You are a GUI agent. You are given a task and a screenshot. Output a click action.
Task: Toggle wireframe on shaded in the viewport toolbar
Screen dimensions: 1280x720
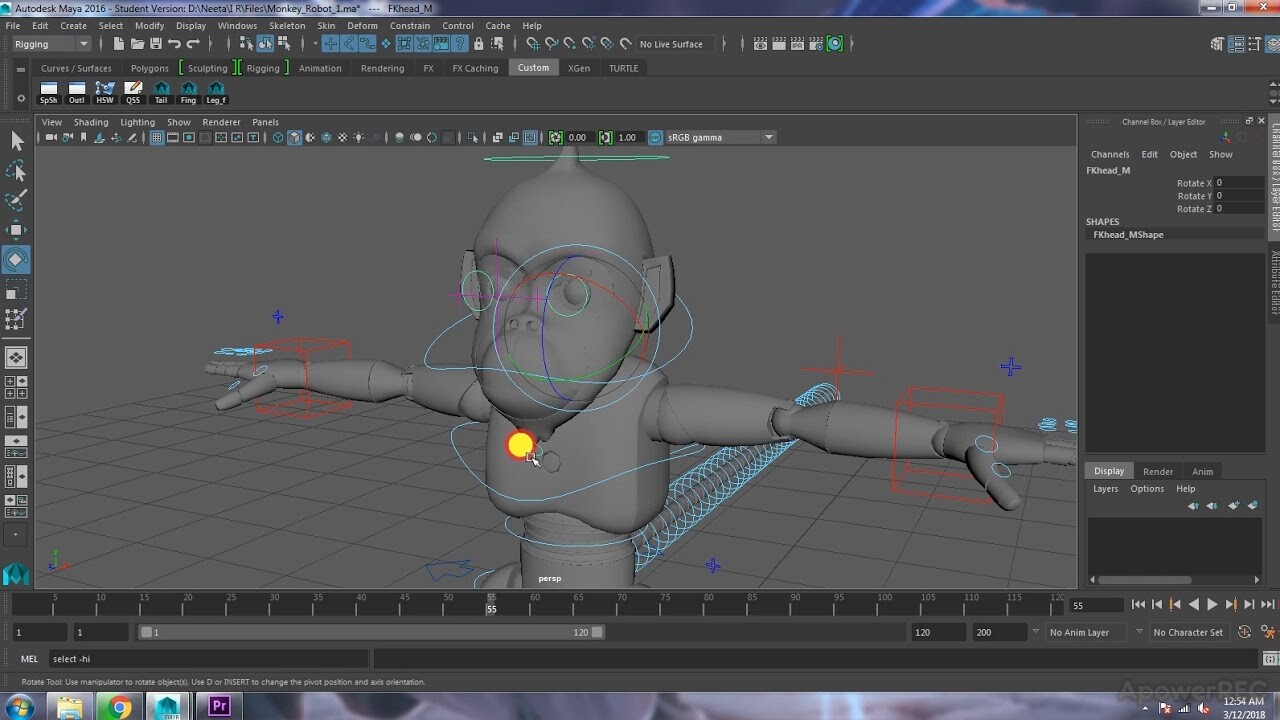pyautogui.click(x=311, y=137)
